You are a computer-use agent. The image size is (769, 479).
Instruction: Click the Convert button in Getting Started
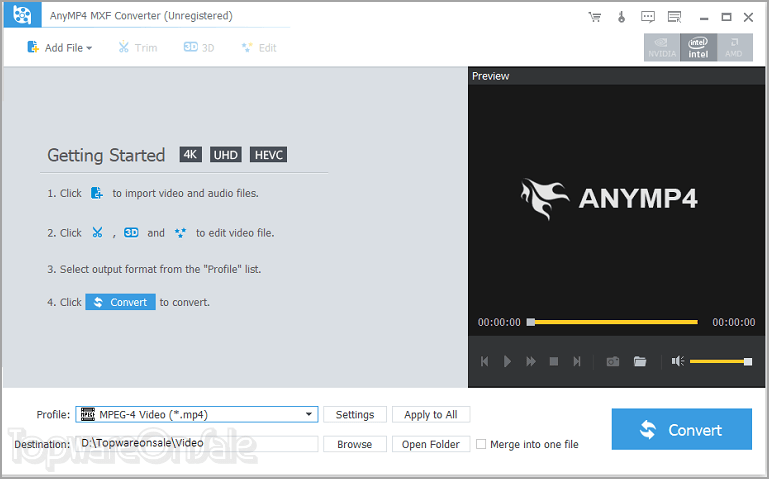tap(121, 302)
